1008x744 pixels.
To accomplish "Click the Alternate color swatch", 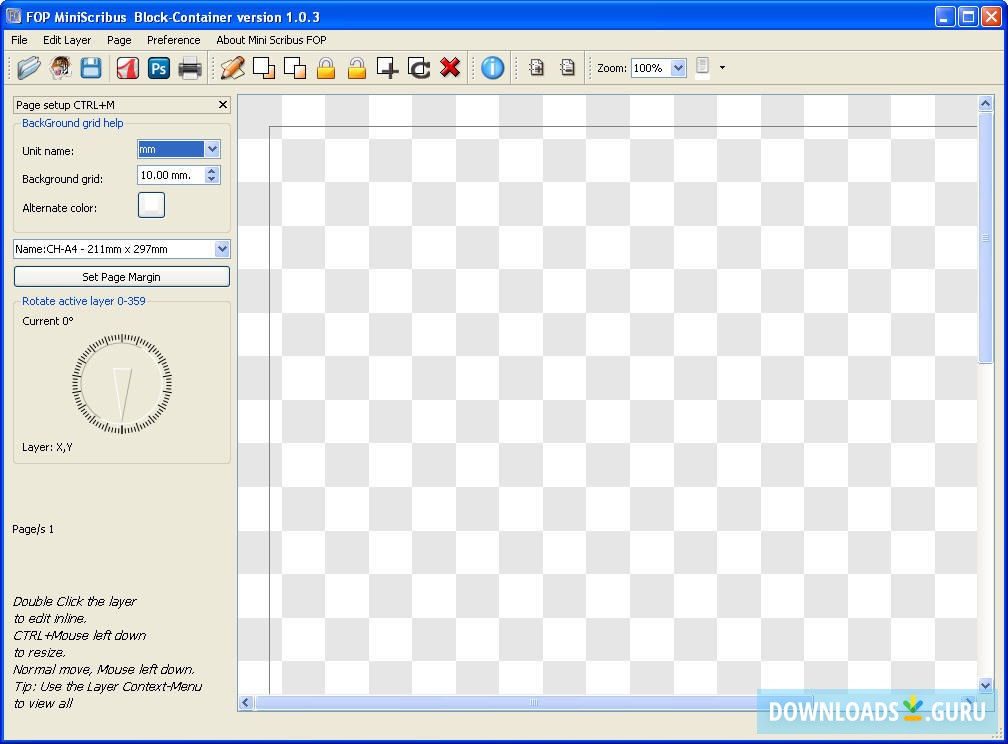I will (151, 205).
